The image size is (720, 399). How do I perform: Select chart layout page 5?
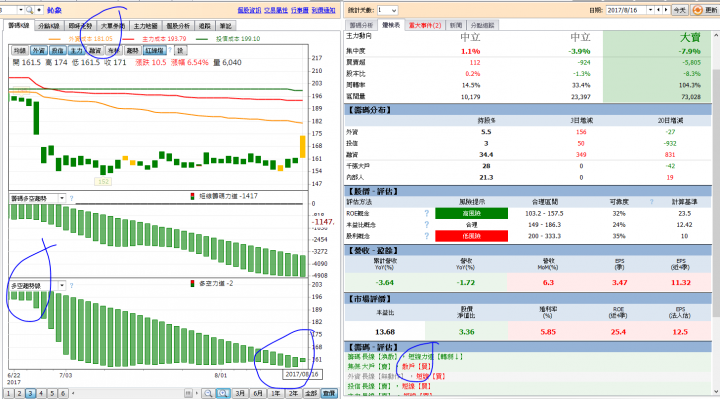pyautogui.click(x=52, y=393)
